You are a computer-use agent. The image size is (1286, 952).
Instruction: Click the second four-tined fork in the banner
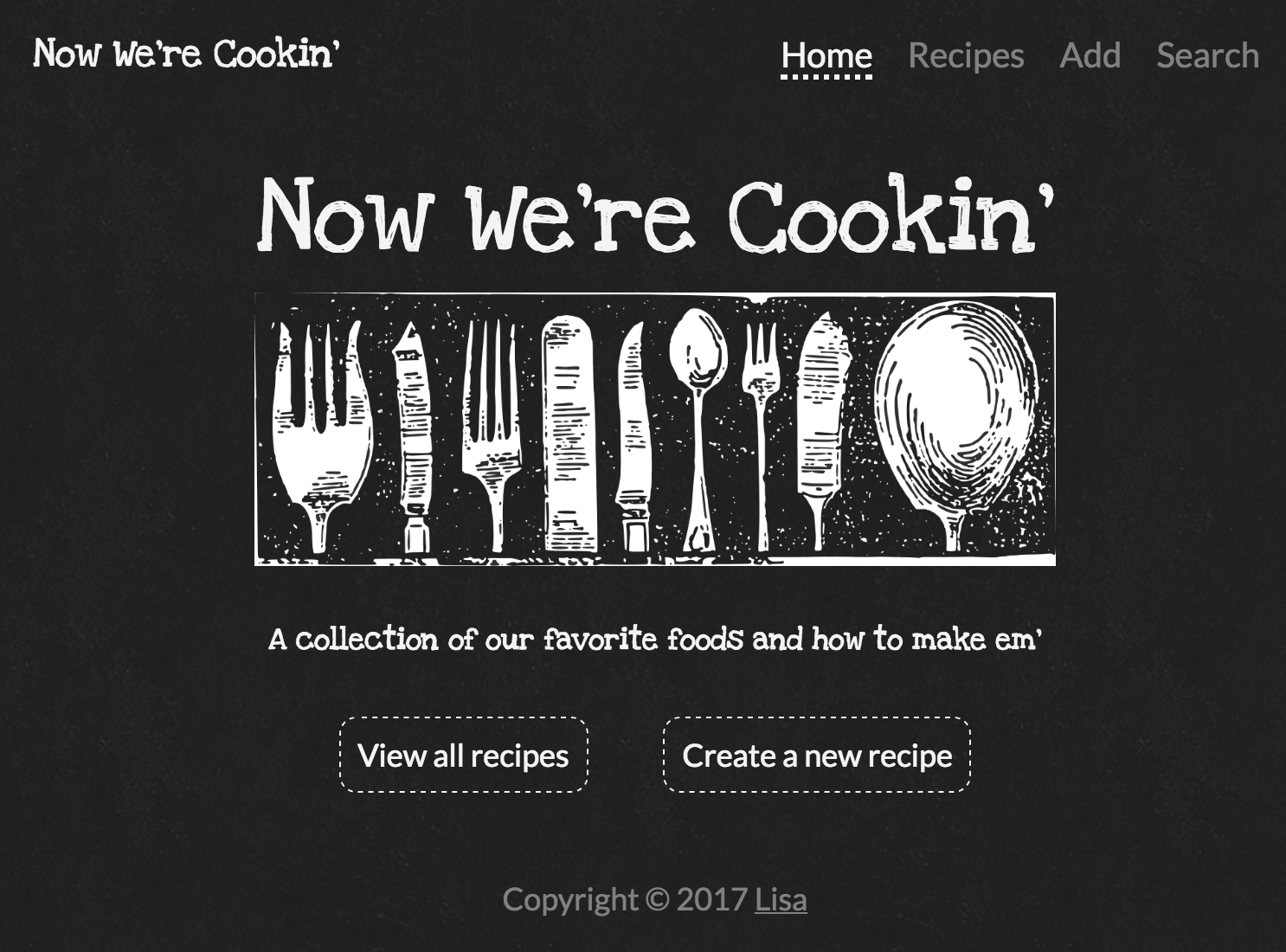pyautogui.click(x=492, y=435)
